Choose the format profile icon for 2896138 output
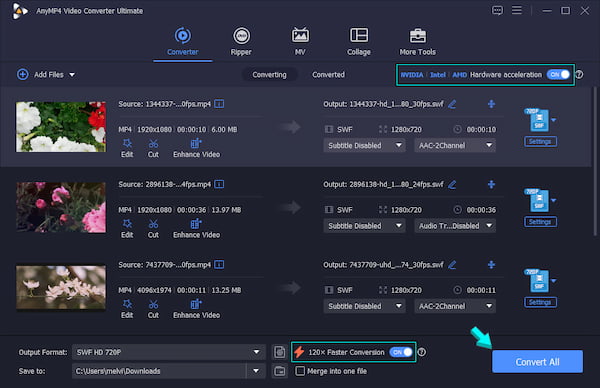 [540, 201]
